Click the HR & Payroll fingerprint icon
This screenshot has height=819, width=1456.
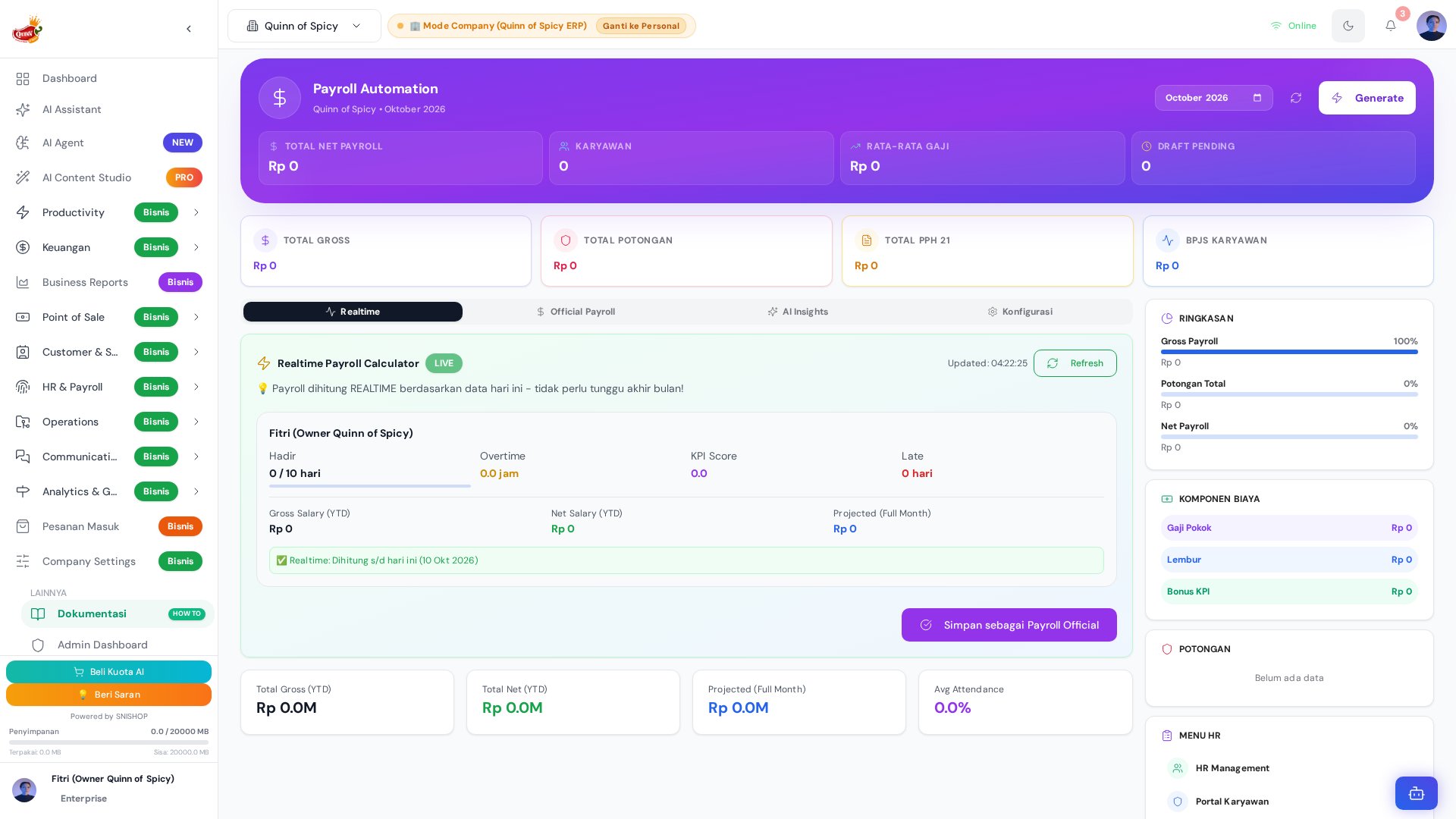(x=23, y=387)
